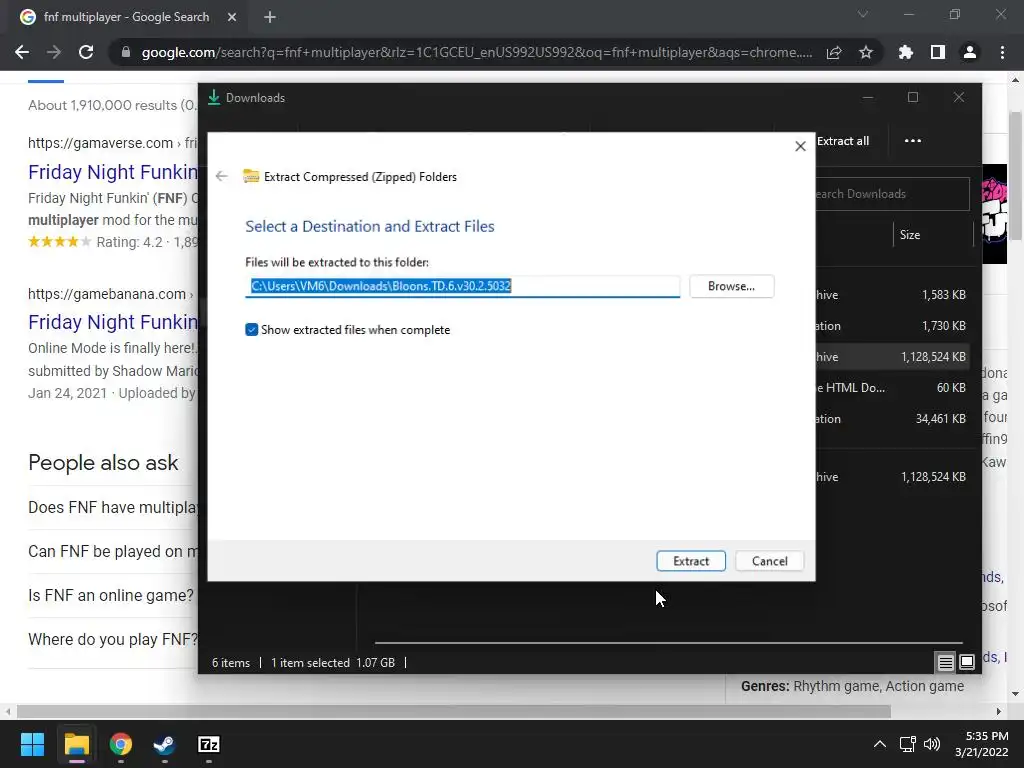Image resolution: width=1024 pixels, height=768 pixels.
Task: Click the Chrome forward arrow
Action: tap(54, 52)
